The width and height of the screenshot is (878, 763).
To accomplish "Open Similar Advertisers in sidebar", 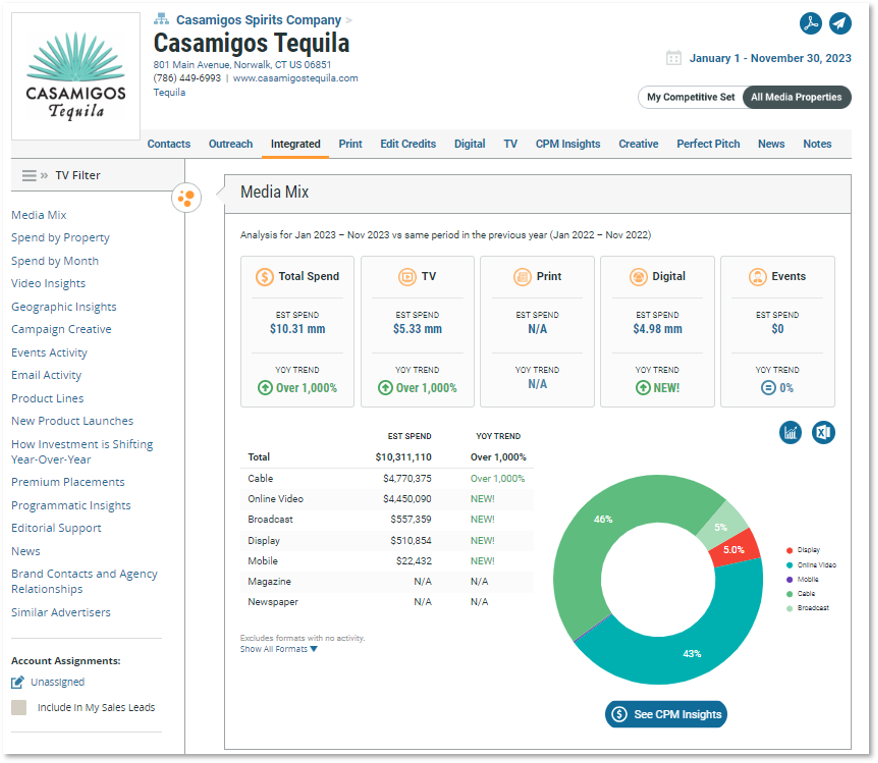I will pyautogui.click(x=61, y=612).
